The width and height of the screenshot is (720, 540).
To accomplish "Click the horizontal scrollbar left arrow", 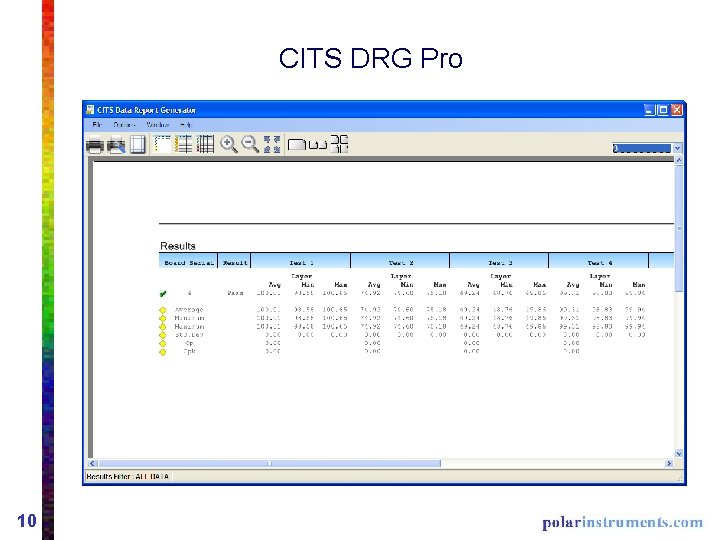I will coord(92,463).
